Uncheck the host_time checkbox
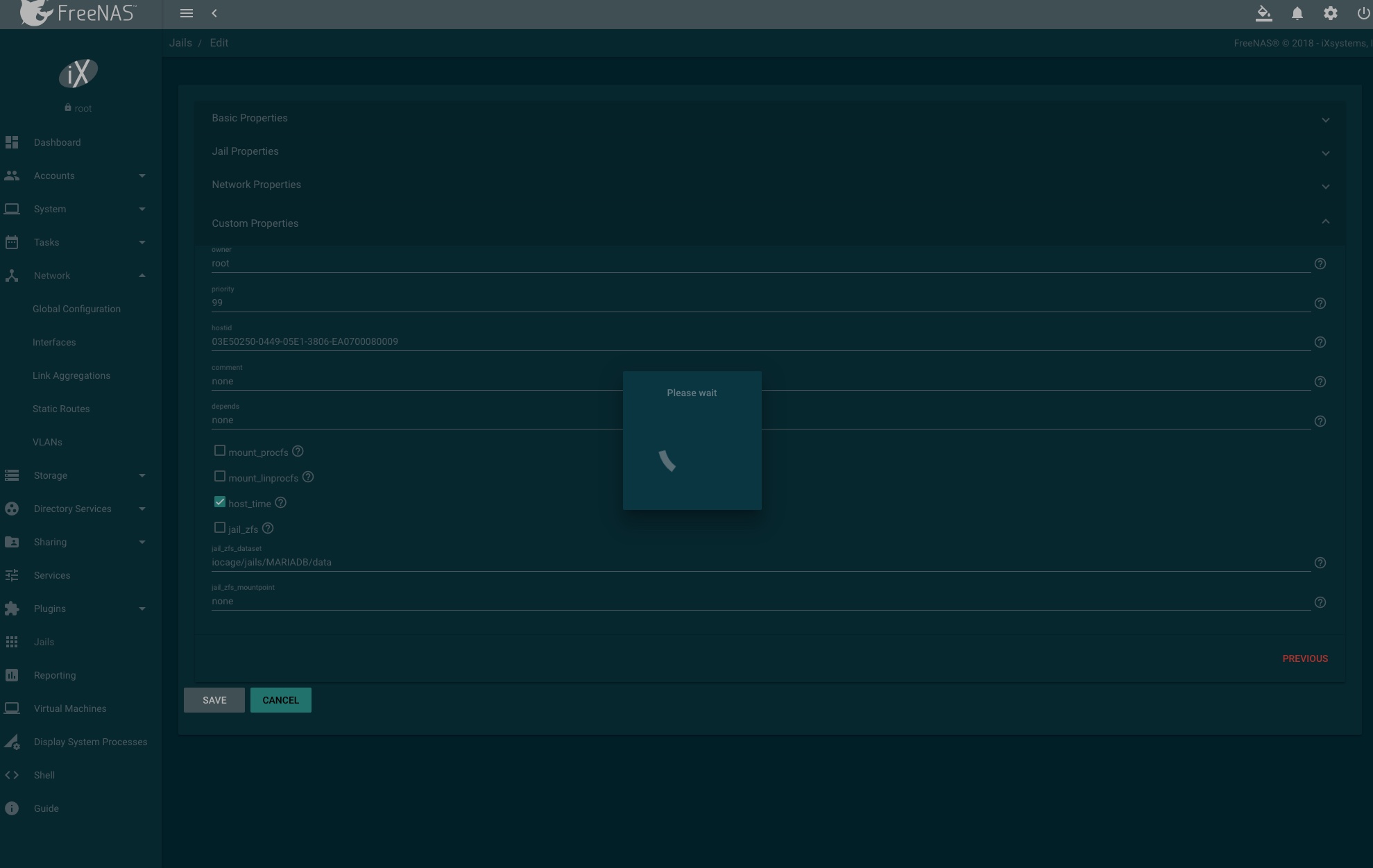This screenshot has height=868, width=1373. (220, 502)
